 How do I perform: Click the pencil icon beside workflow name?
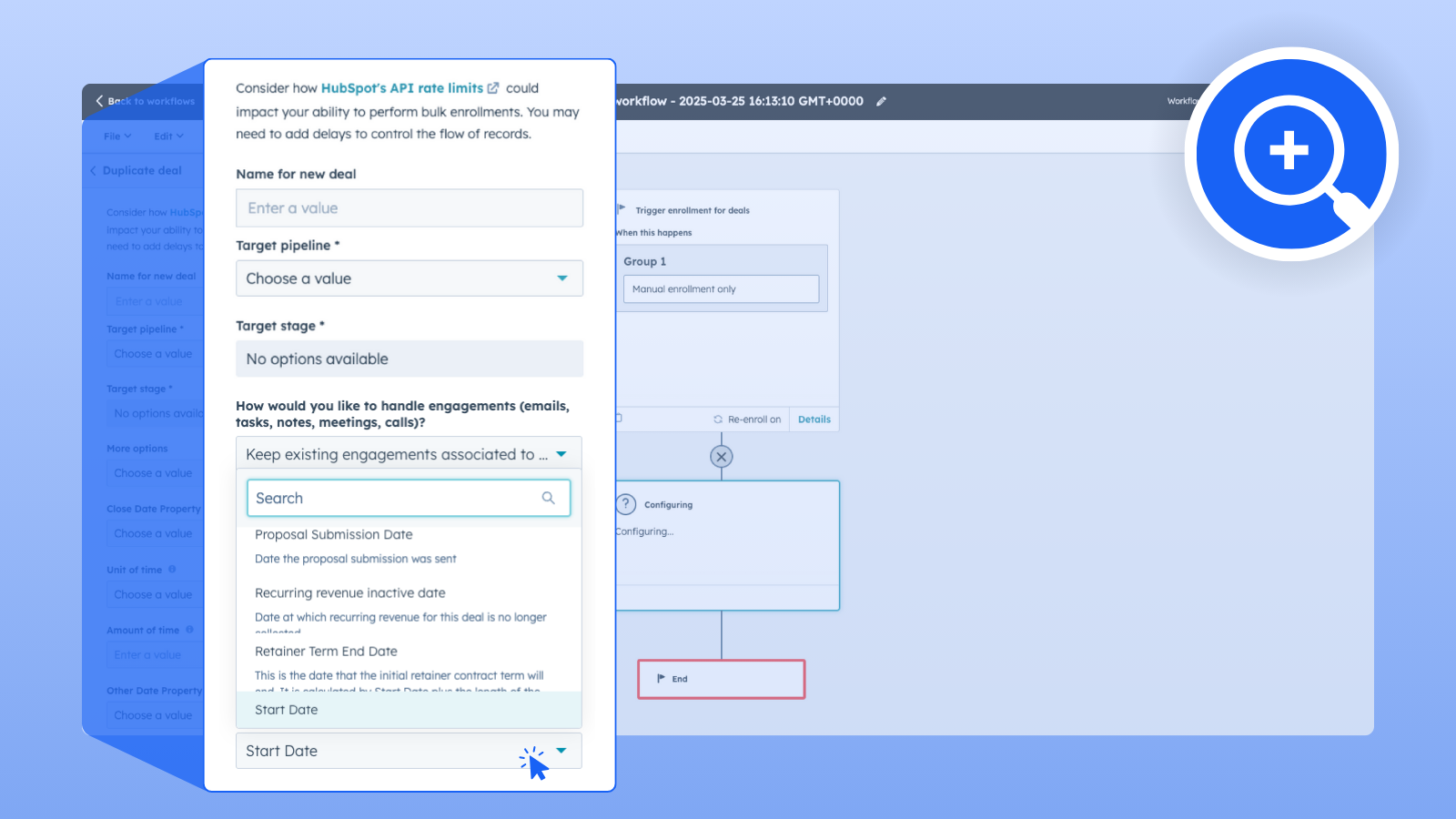pos(881,102)
